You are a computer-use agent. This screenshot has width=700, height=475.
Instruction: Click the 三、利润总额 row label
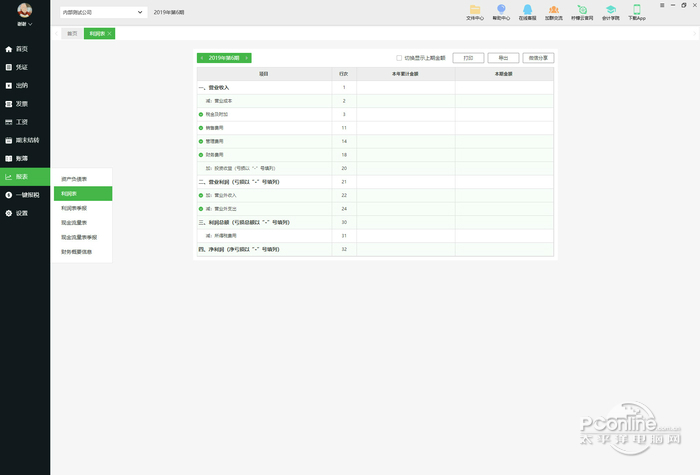(244, 223)
